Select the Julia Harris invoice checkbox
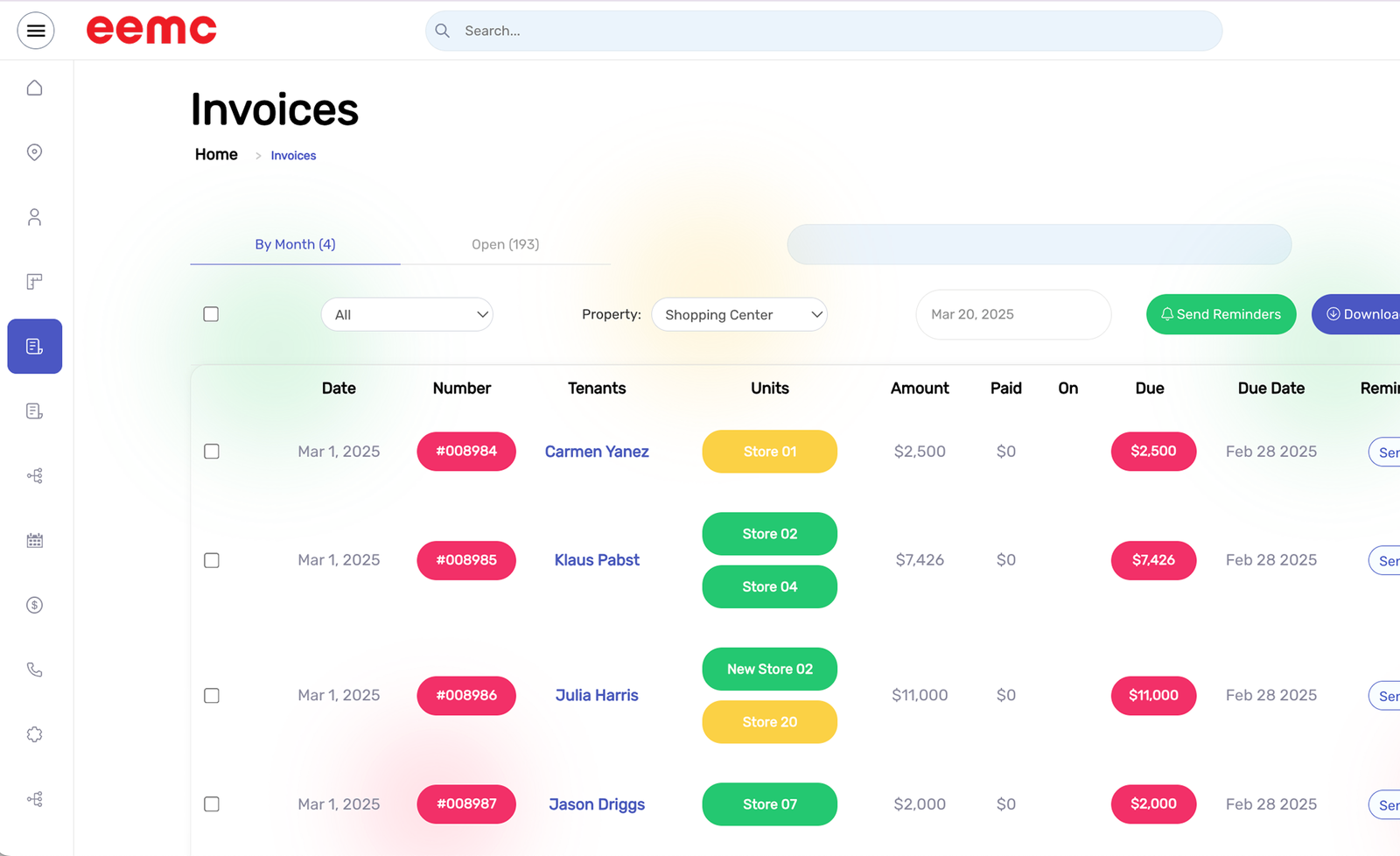 point(212,696)
